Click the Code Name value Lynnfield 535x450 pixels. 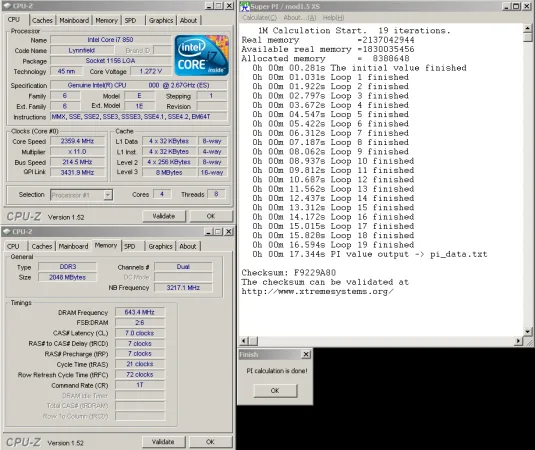click(x=82, y=50)
